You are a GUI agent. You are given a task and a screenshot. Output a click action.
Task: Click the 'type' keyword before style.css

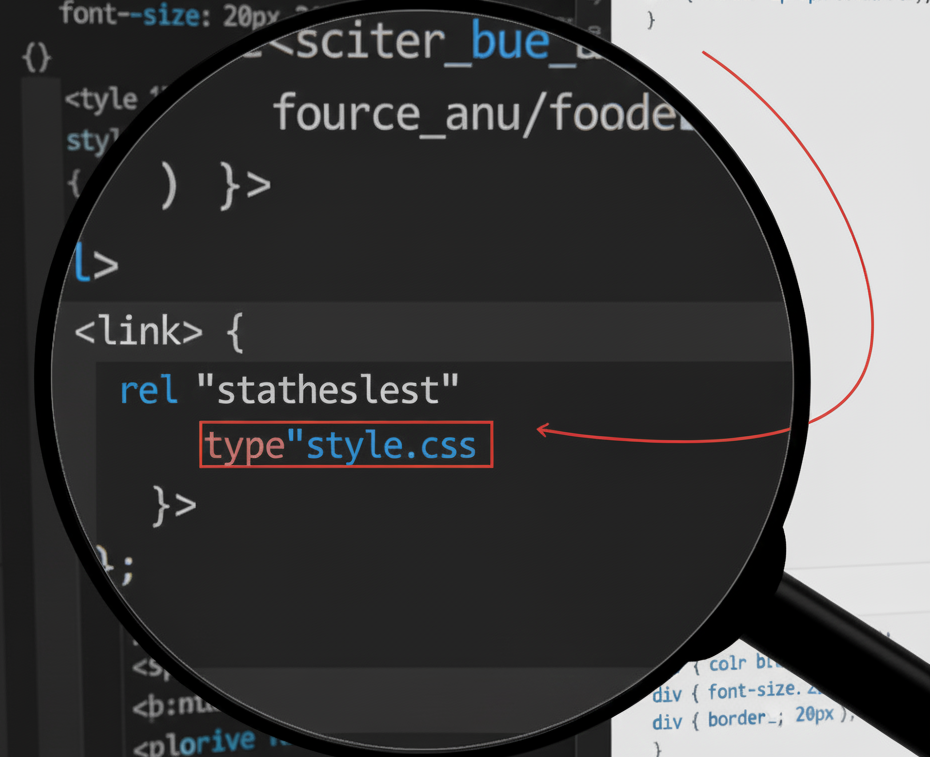point(245,446)
